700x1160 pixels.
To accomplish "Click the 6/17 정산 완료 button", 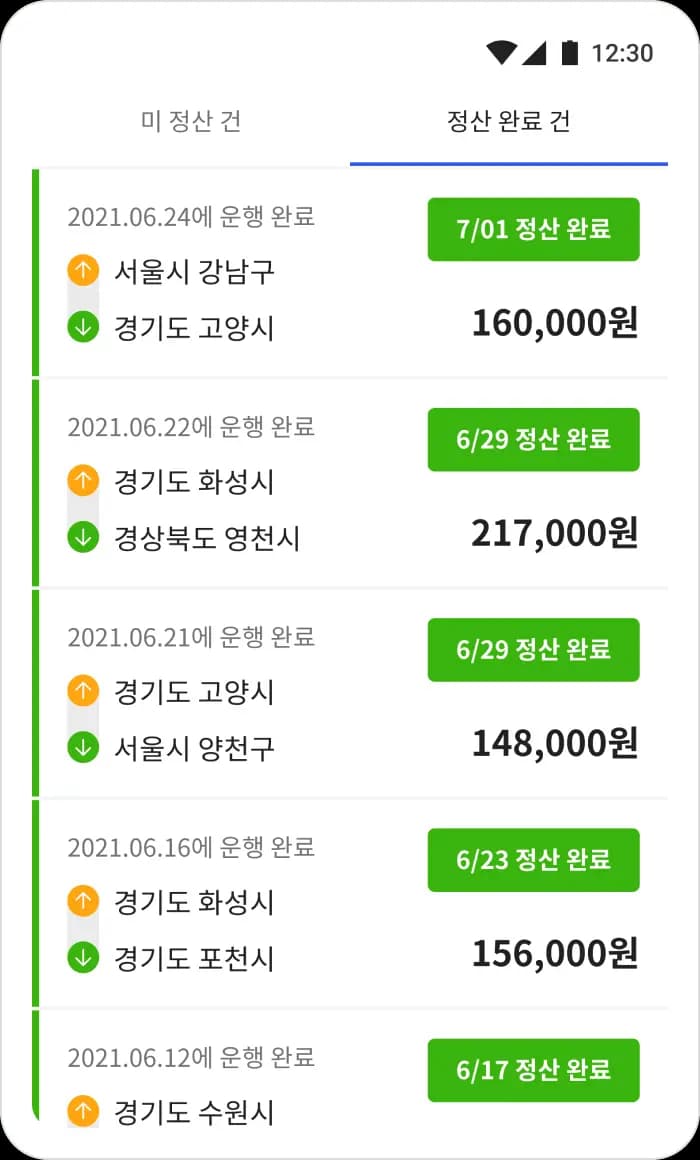I will point(533,1070).
